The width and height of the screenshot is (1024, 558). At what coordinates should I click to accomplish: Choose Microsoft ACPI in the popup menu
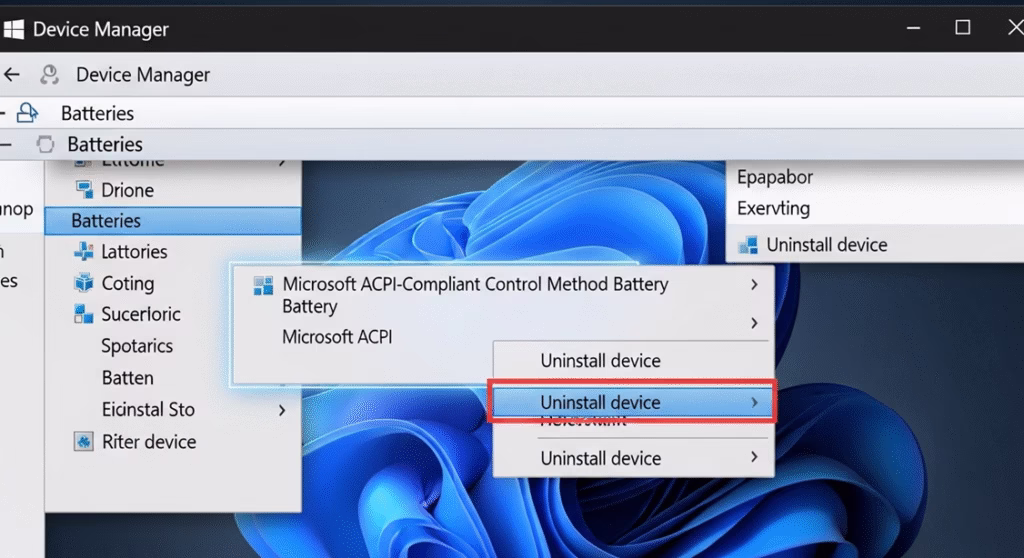pos(337,337)
